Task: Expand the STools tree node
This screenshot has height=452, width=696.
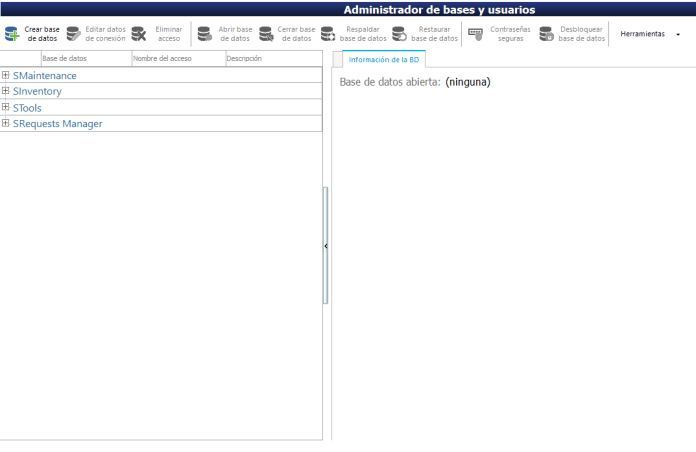Action: [6, 107]
